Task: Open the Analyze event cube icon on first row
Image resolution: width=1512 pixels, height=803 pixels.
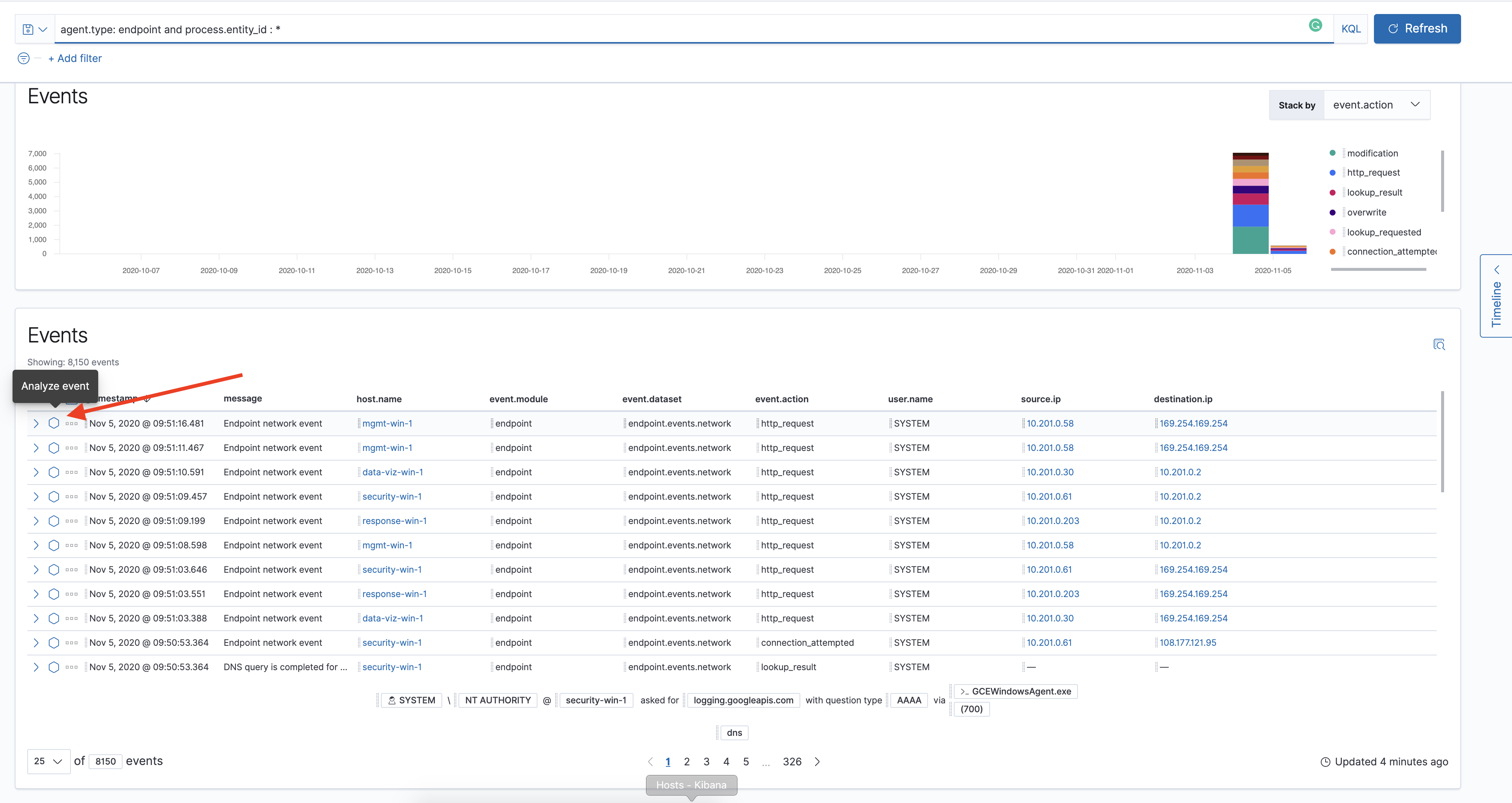Action: (x=54, y=423)
